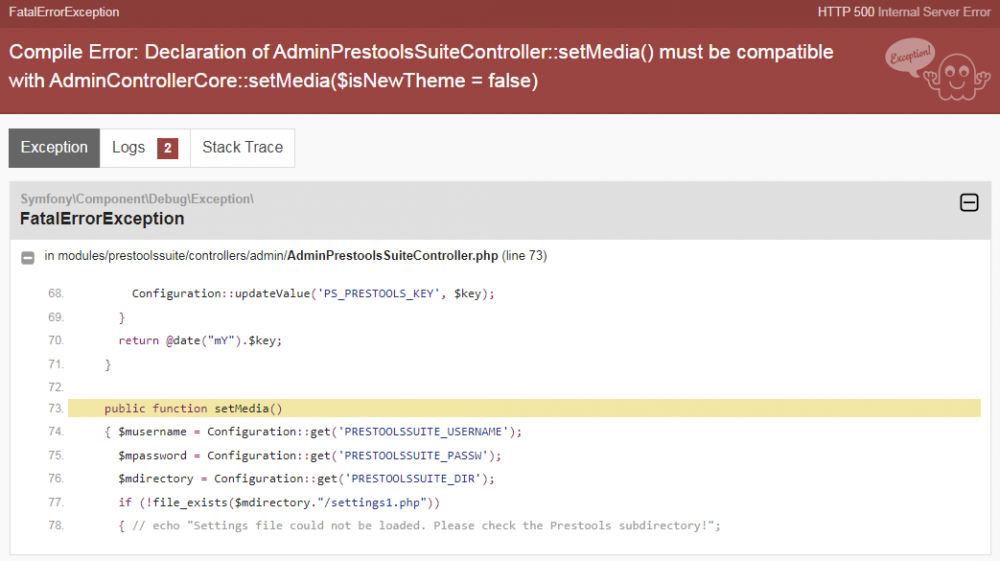The image size is (1000, 561).
Task: Click the HTTP 500 Internal Server Error label
Action: click(903, 12)
